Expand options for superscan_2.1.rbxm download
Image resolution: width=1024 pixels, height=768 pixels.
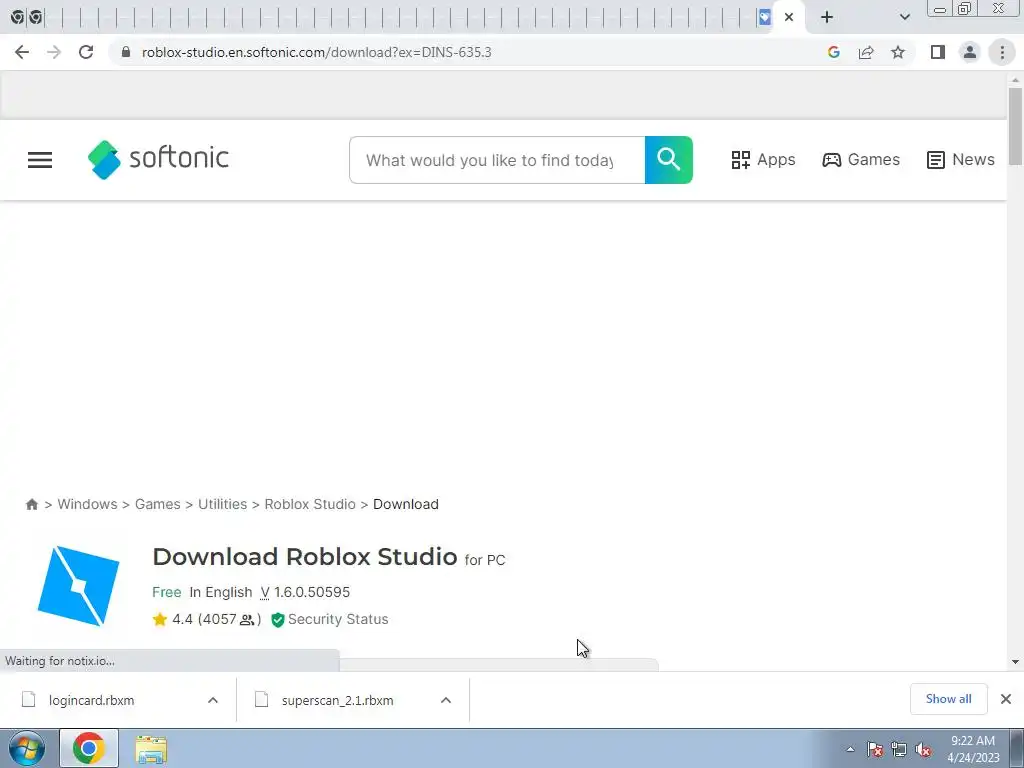click(x=446, y=700)
